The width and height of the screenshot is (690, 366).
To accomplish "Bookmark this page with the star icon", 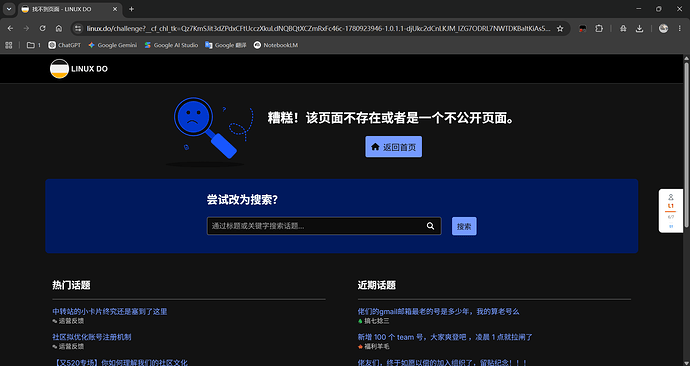I will 560,29.
